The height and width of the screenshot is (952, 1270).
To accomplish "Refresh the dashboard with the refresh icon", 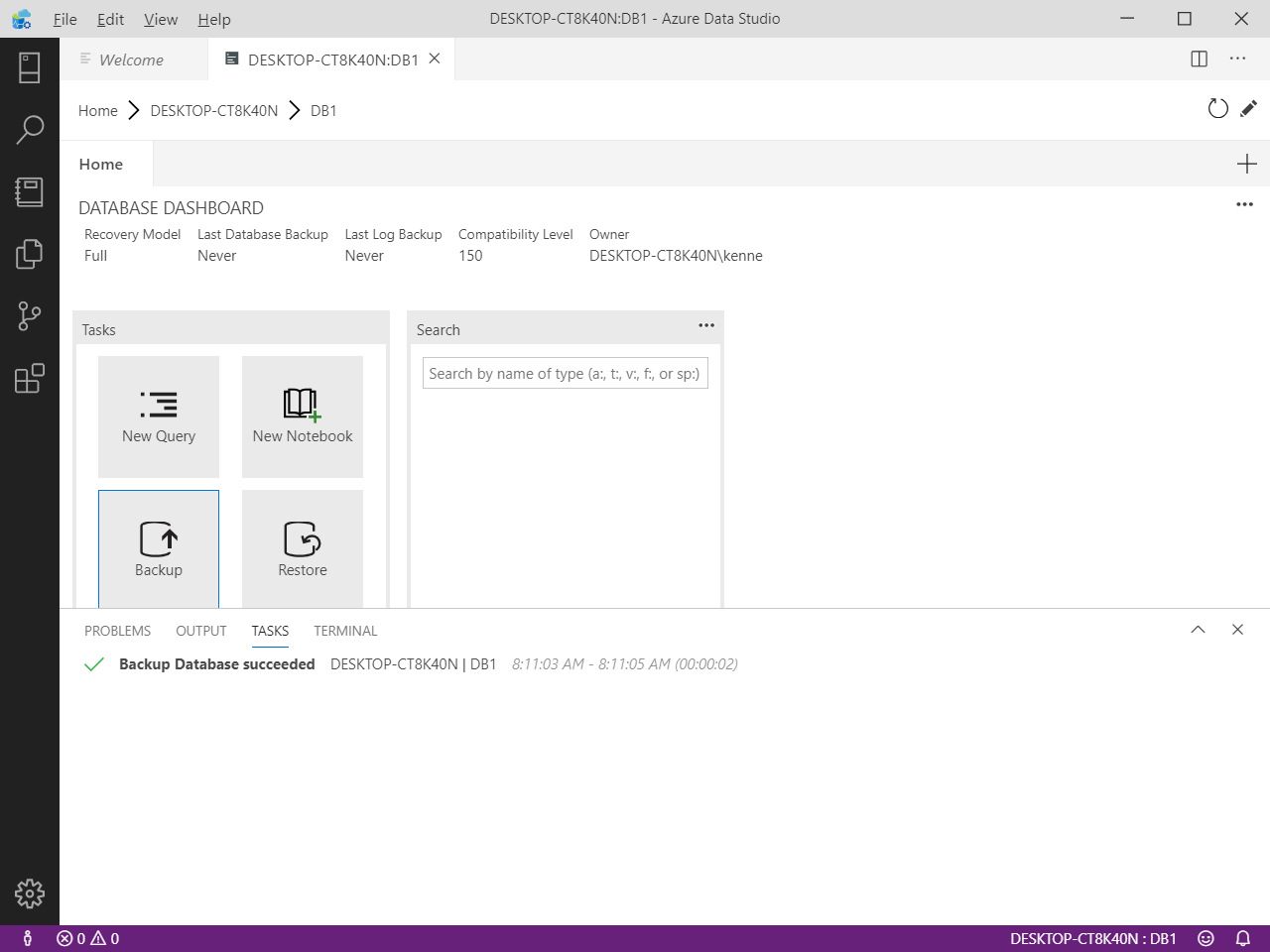I will (1217, 109).
